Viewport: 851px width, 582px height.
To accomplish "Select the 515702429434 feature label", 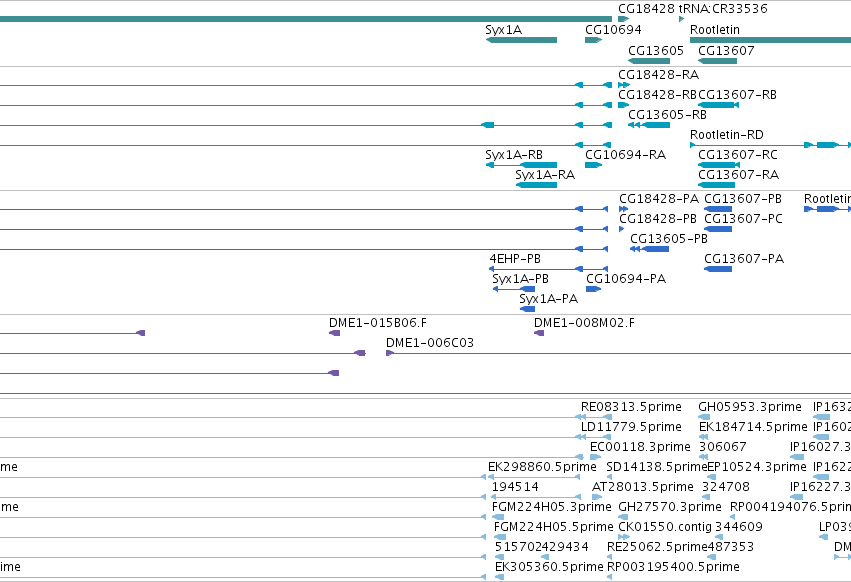I will [542, 548].
